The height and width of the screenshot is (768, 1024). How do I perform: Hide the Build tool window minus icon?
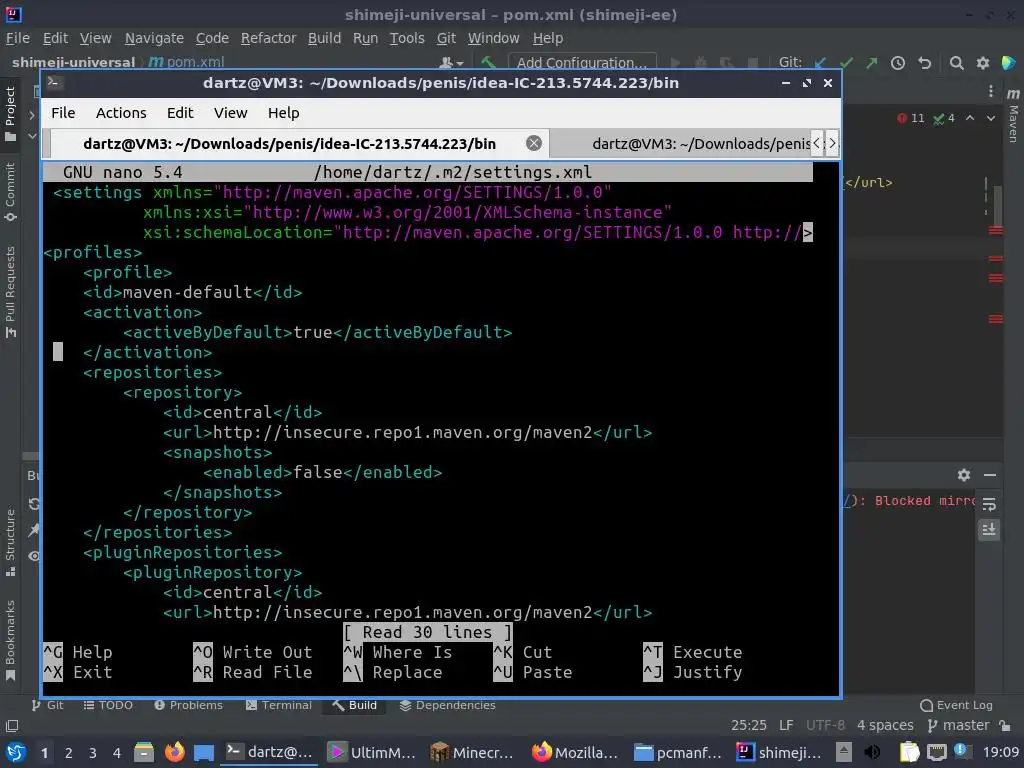pos(990,475)
